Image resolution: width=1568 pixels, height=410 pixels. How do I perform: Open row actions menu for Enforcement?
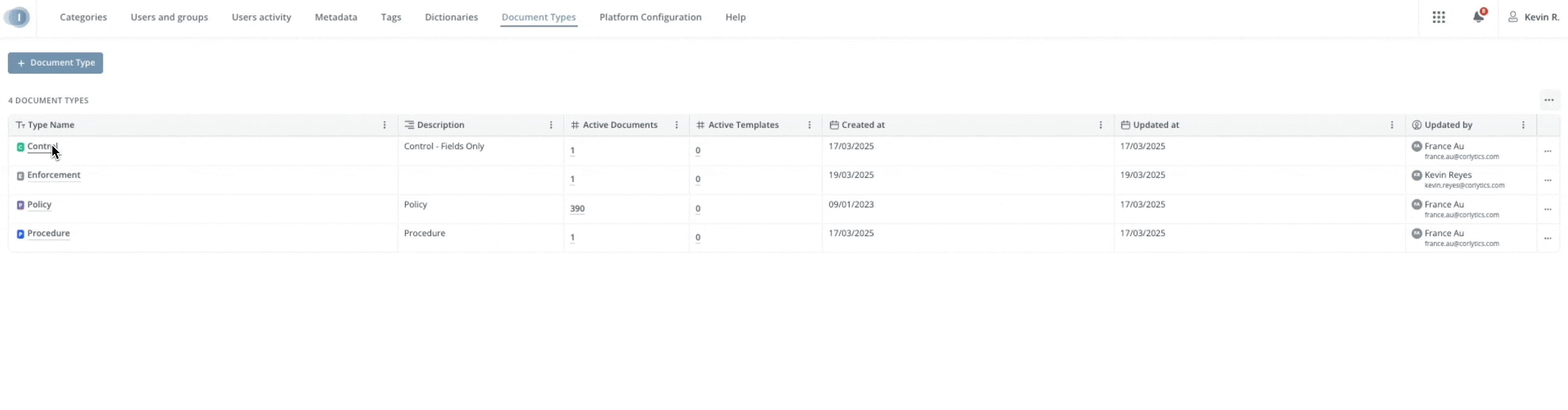pyautogui.click(x=1548, y=180)
